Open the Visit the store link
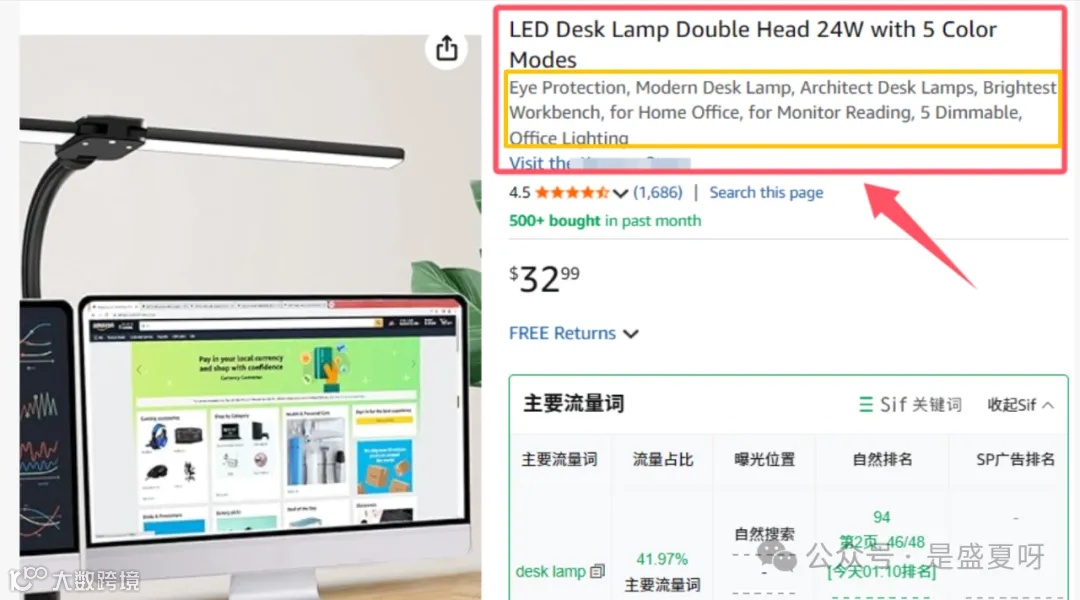Image resolution: width=1080 pixels, height=600 pixels. point(599,163)
